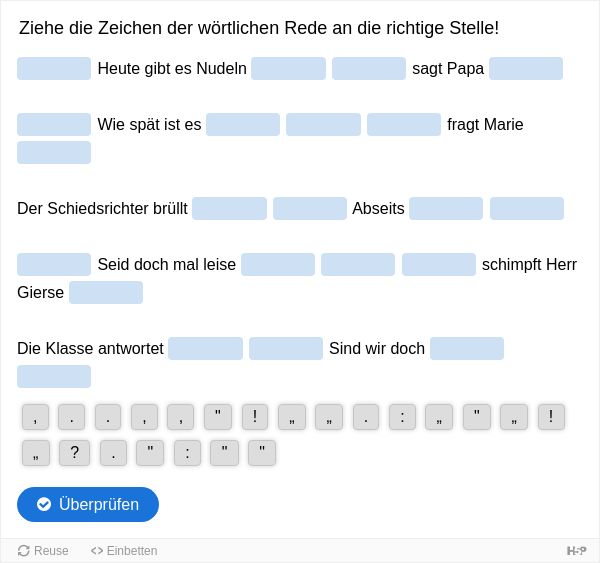Click blank before 'Wie spät ist es'

tap(54, 124)
